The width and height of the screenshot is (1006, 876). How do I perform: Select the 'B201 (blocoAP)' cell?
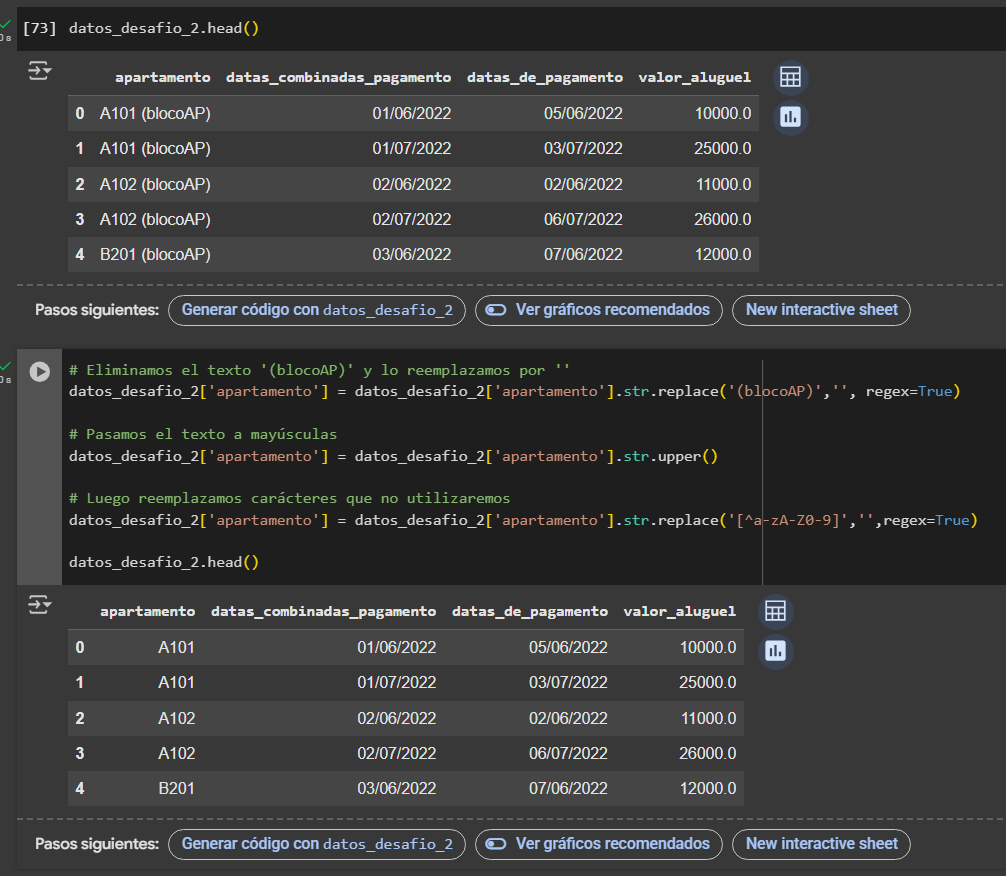155,255
